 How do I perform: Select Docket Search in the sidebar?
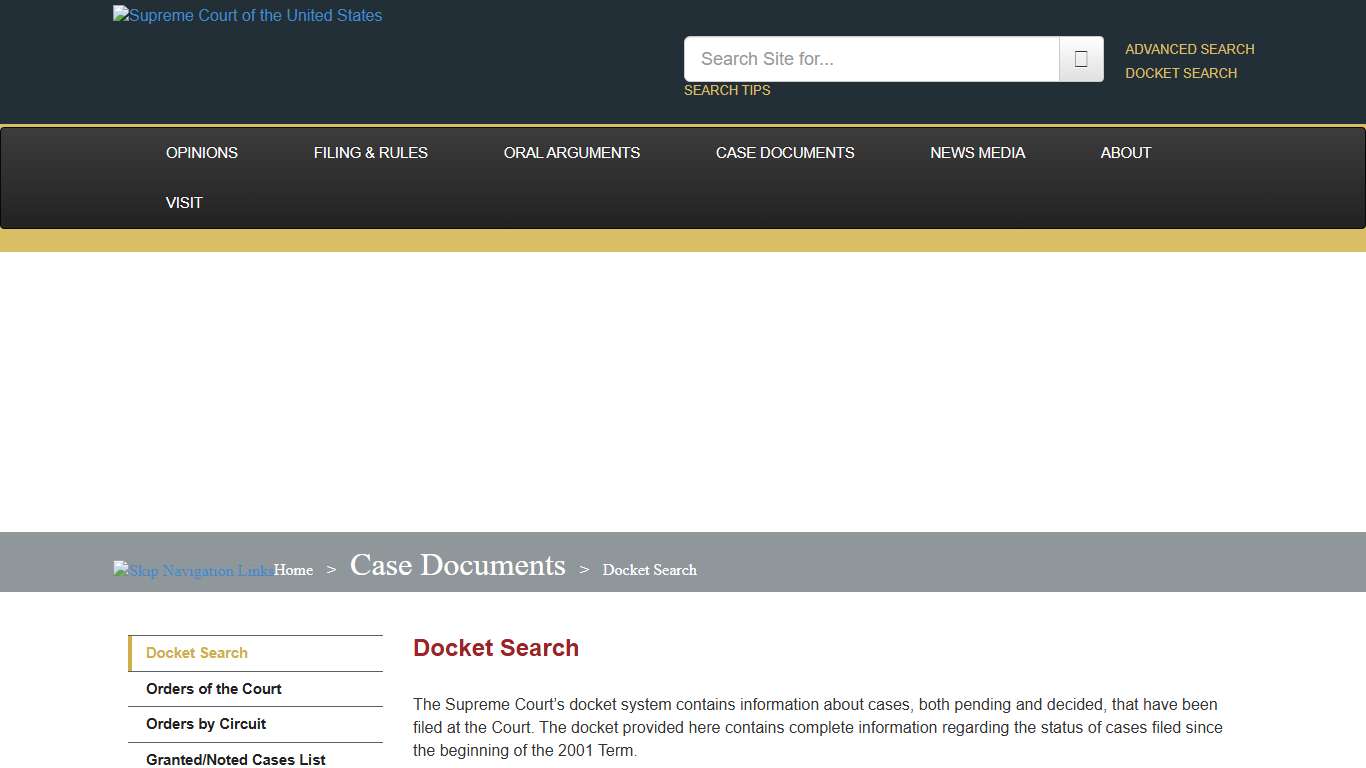[197, 652]
